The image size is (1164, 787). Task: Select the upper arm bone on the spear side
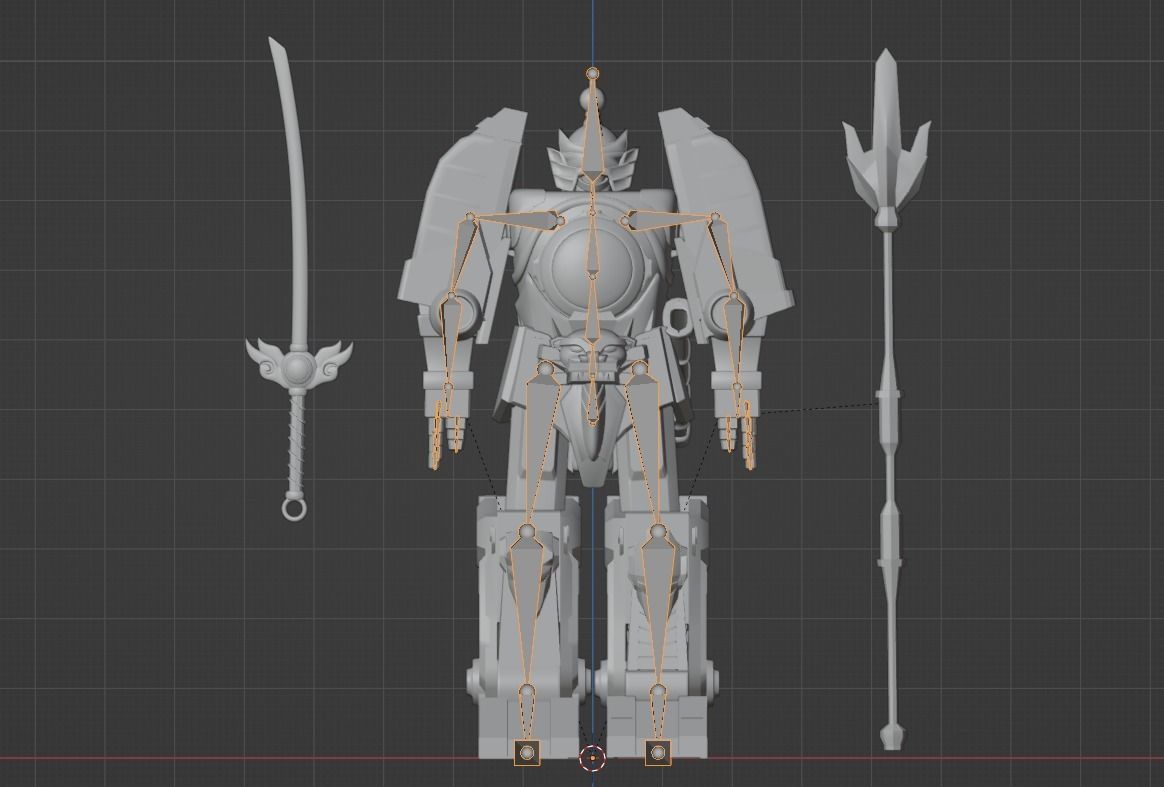(x=724, y=256)
